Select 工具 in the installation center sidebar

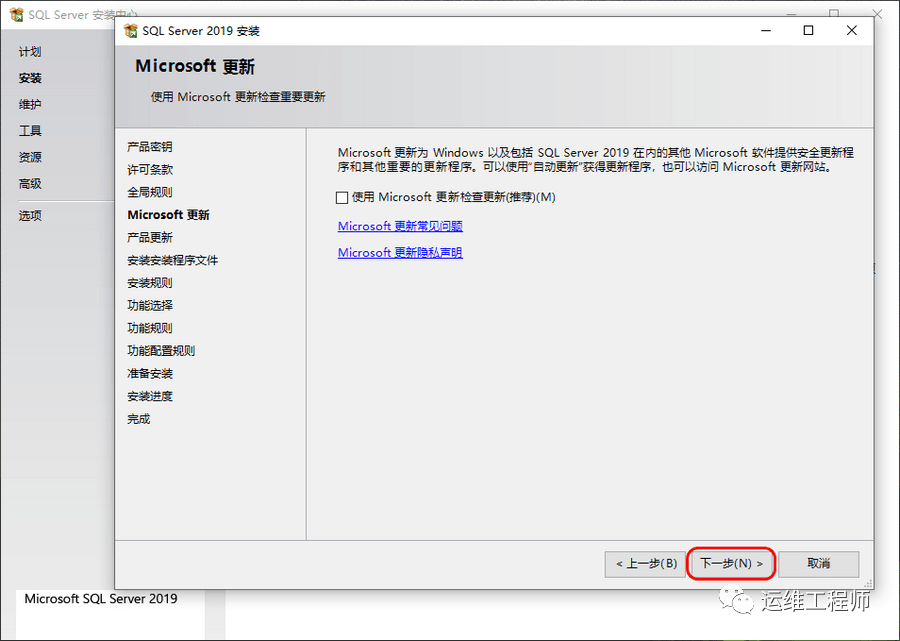[30, 131]
